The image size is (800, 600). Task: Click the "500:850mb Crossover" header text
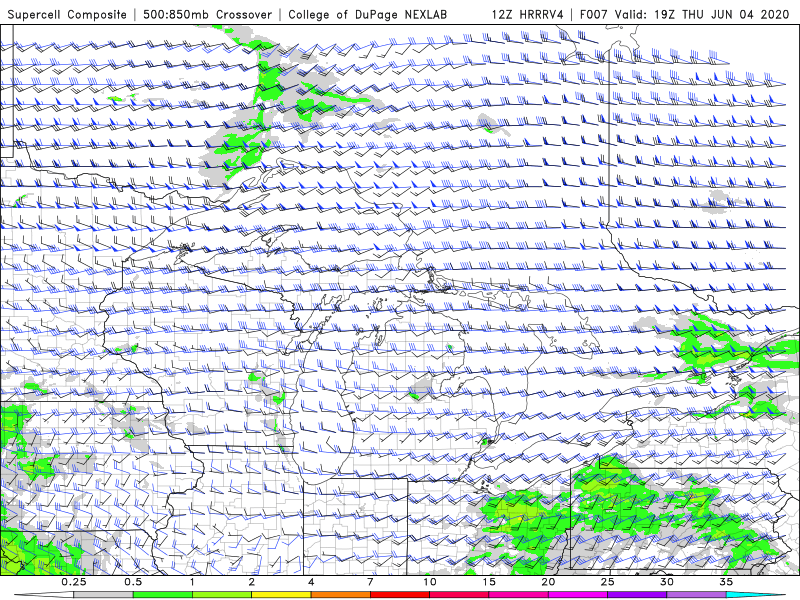click(208, 15)
